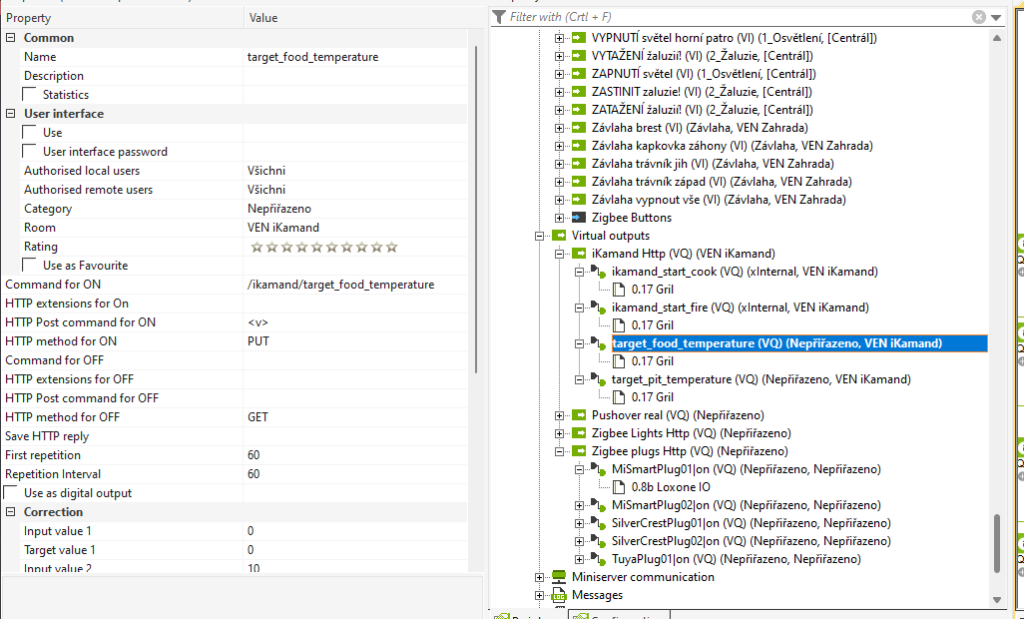This screenshot has height=619, width=1024.
Task: Click the ZASTINIT zaluzie green icon
Action: coord(579,92)
